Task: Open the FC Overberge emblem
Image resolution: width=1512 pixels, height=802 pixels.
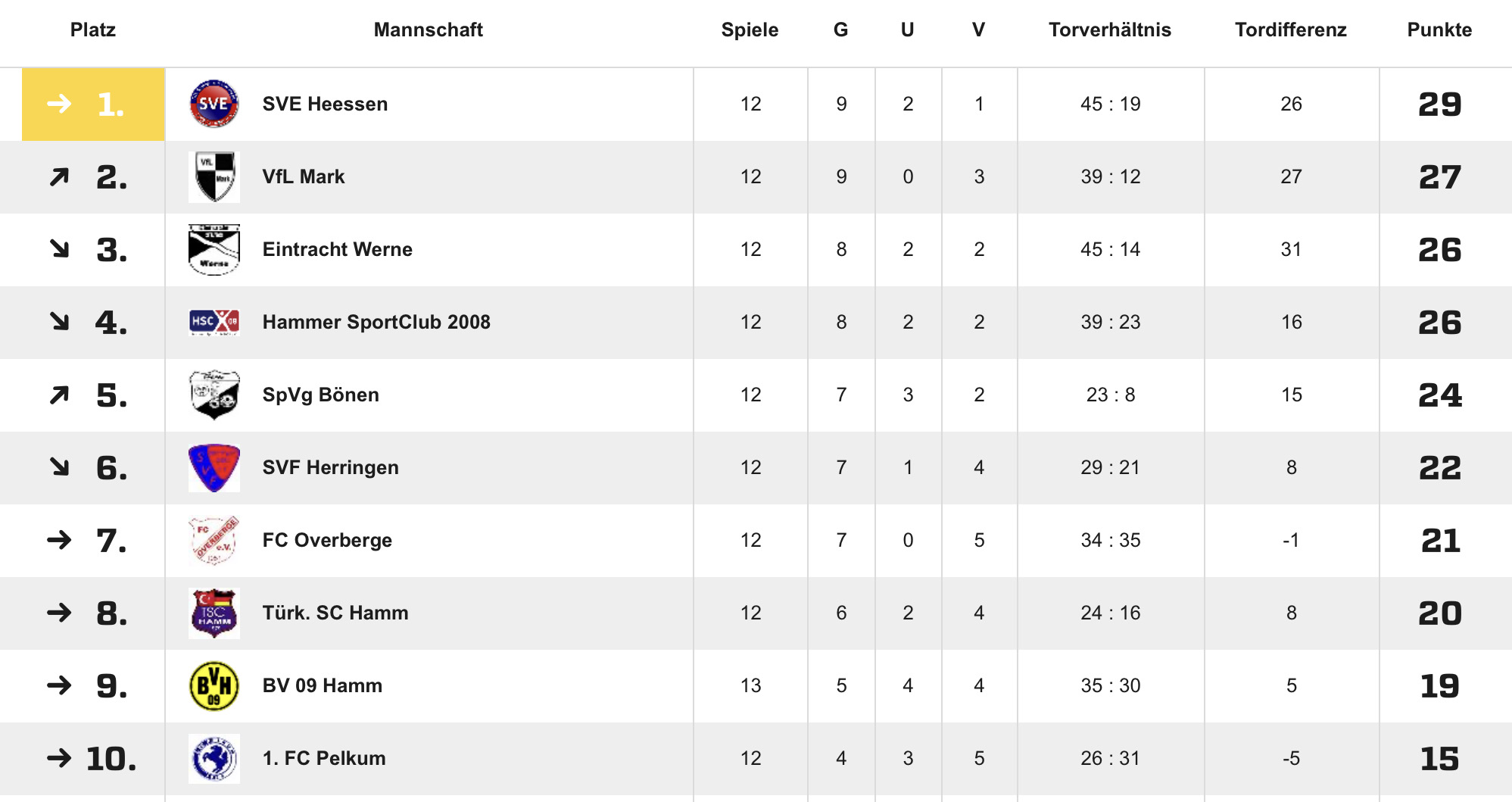Action: 214,540
